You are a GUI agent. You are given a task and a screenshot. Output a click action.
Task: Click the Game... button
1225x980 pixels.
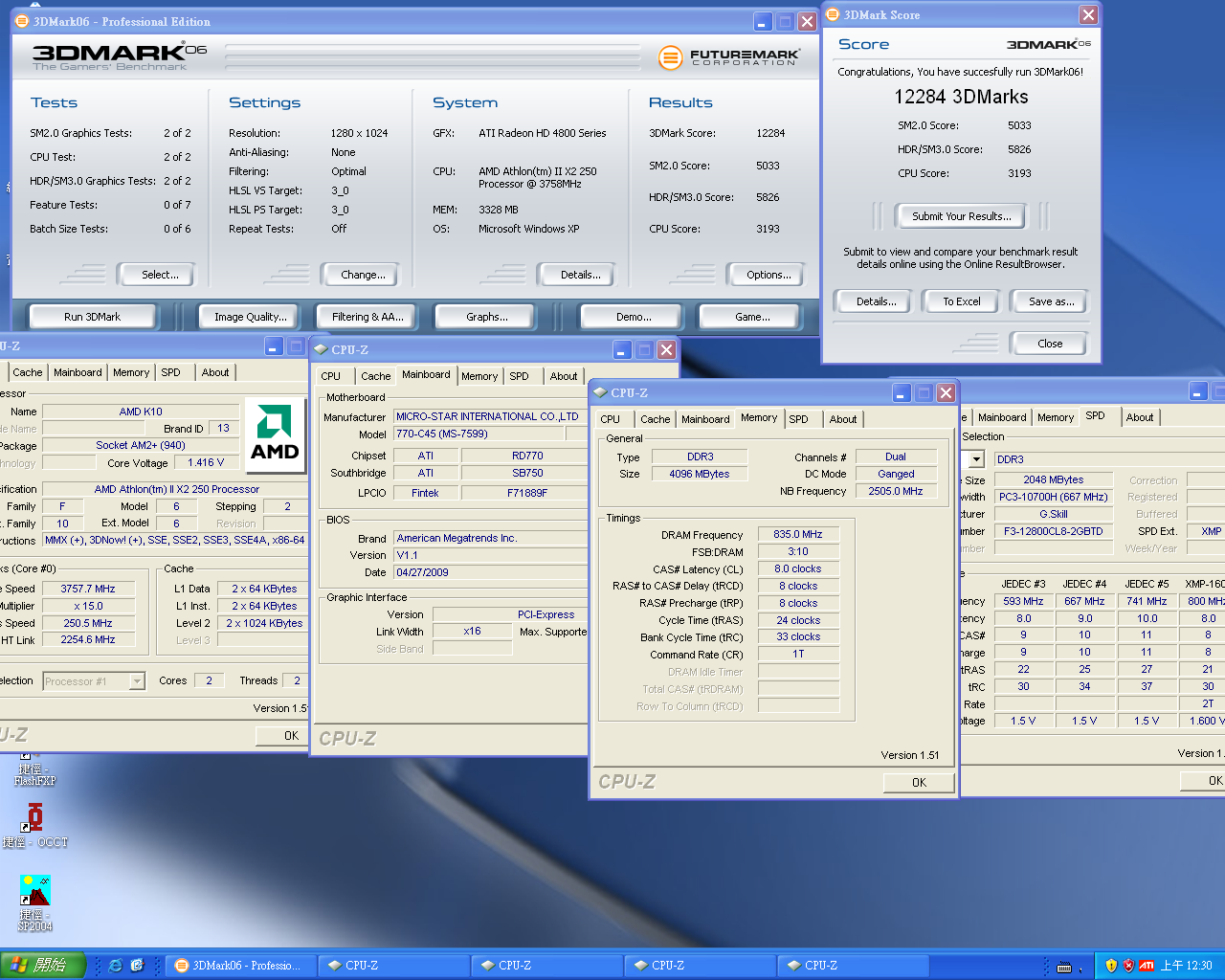(x=752, y=317)
